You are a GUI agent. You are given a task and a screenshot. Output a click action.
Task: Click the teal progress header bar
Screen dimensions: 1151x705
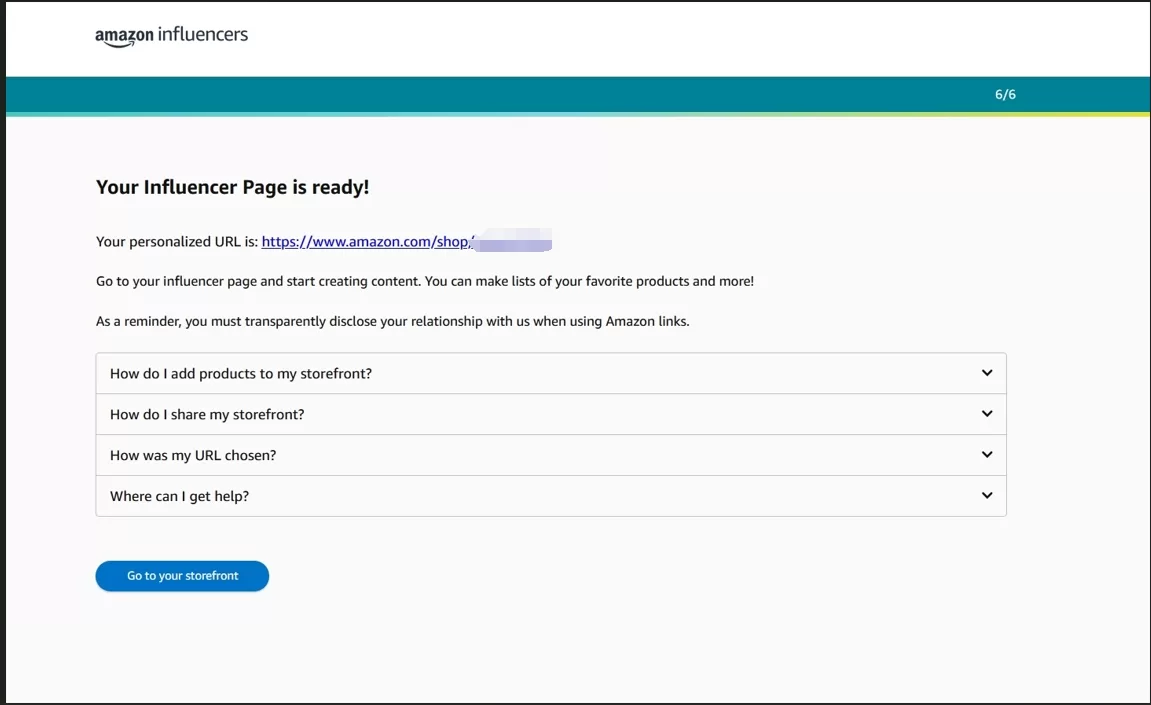(x=500, y=95)
